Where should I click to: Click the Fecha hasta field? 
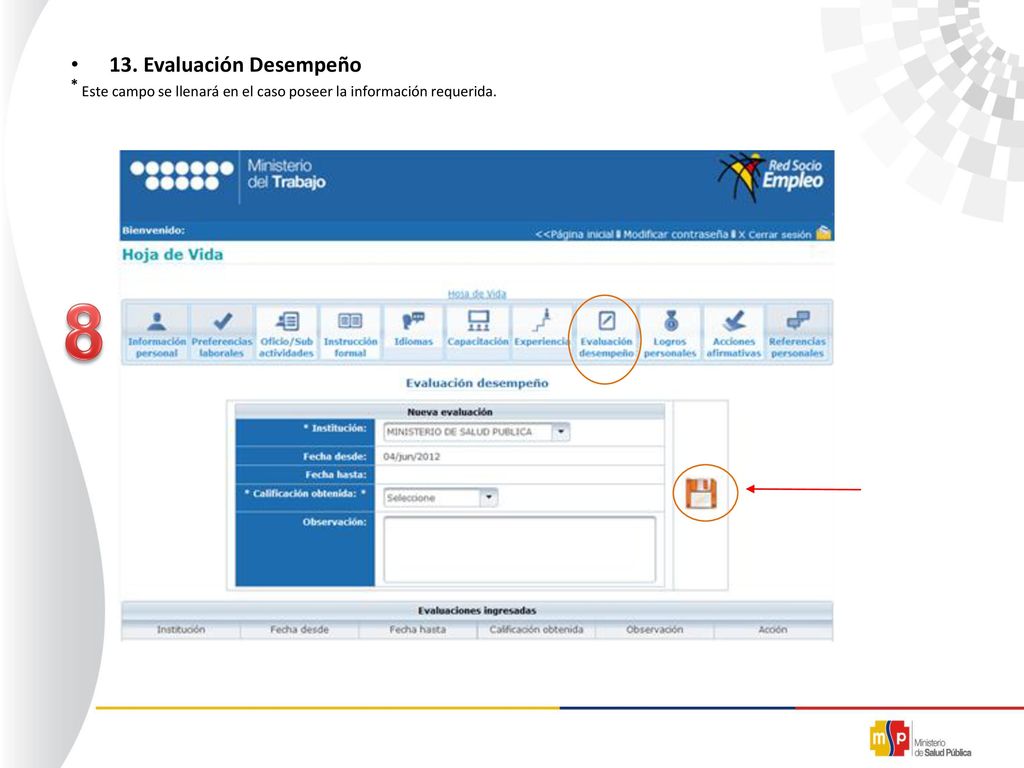point(520,475)
